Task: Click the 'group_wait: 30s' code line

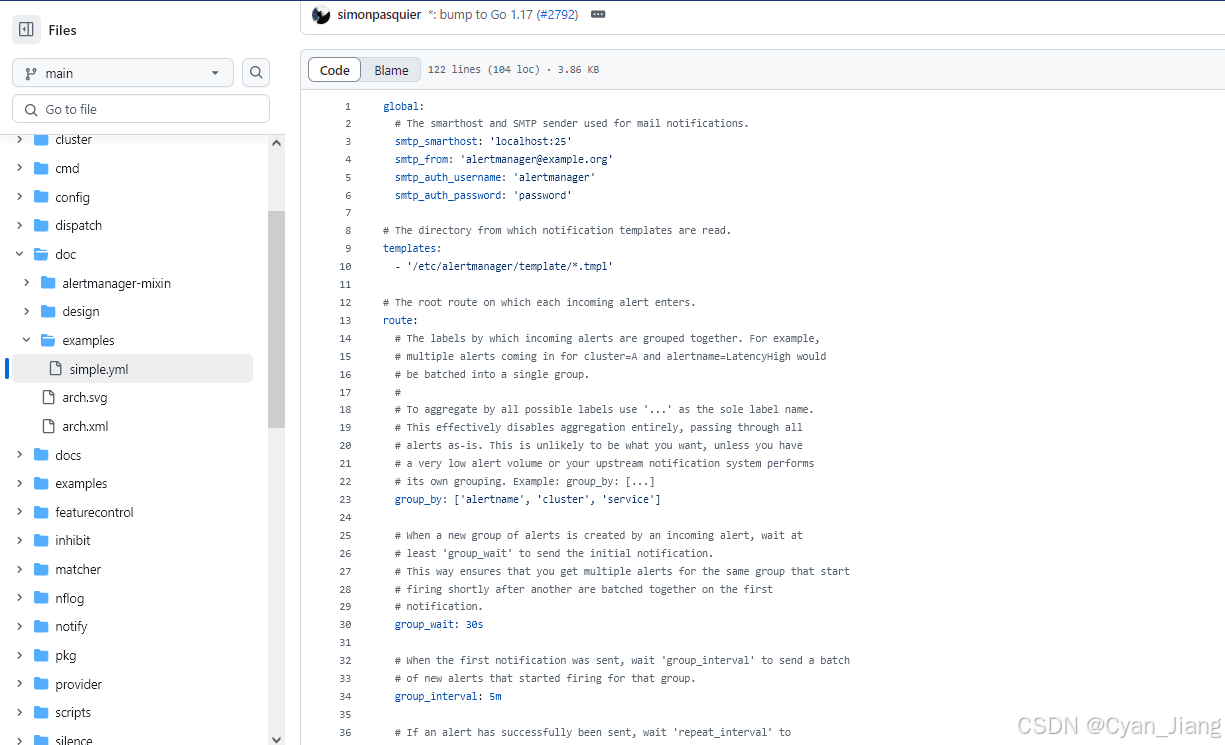Action: point(439,624)
